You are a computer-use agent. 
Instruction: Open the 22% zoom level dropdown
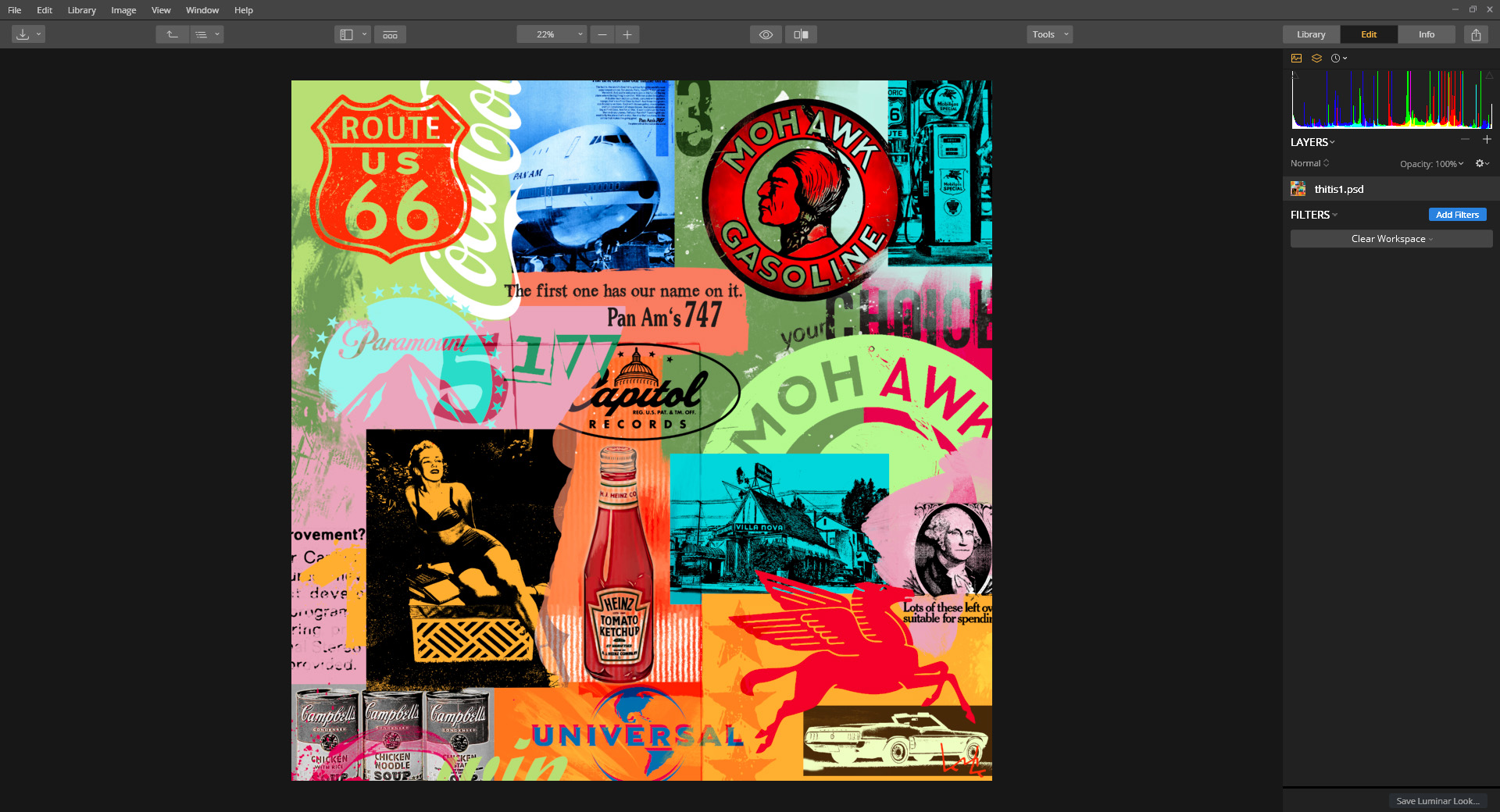coord(552,34)
